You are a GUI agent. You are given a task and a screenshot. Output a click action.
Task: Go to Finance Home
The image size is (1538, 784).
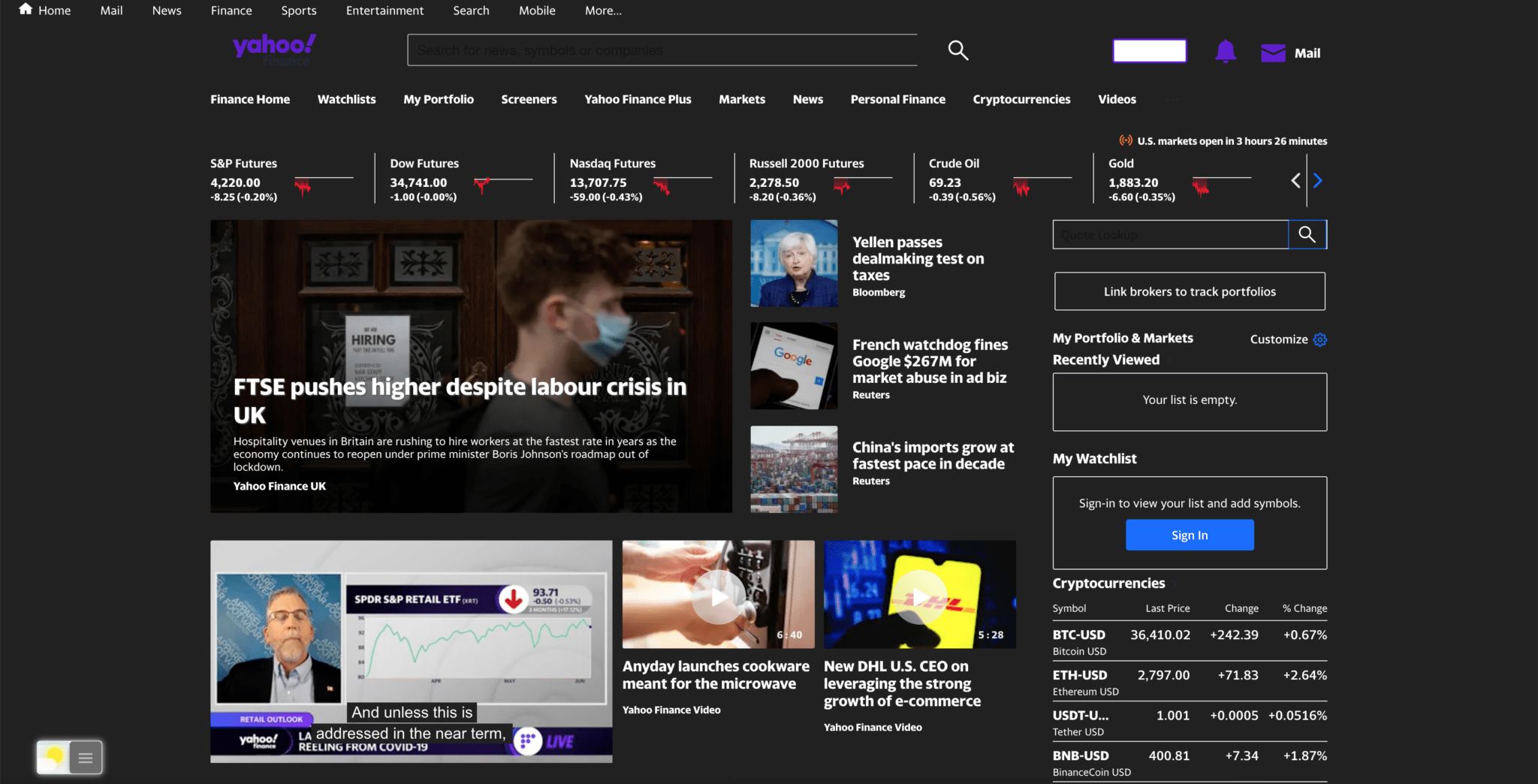pos(250,99)
